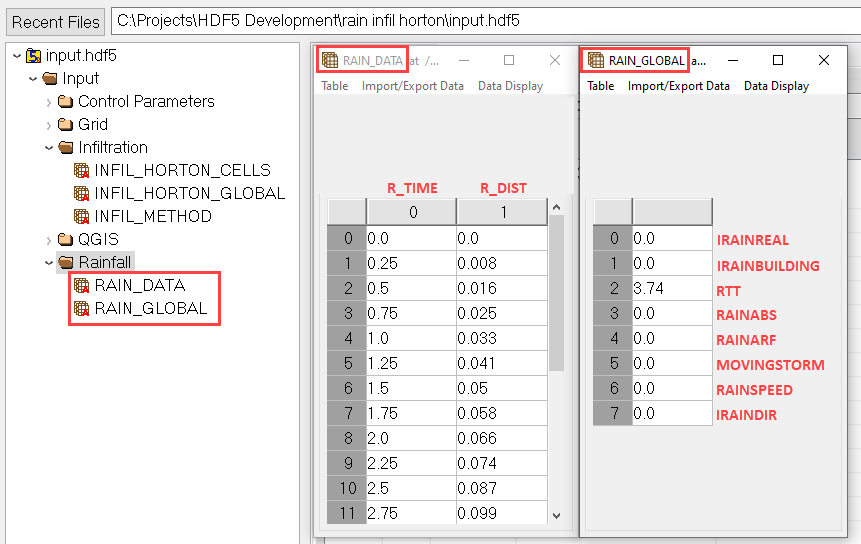Select the INFIL_HORTON_CELLS dataset icon
The width and height of the screenshot is (861, 544).
click(82, 171)
